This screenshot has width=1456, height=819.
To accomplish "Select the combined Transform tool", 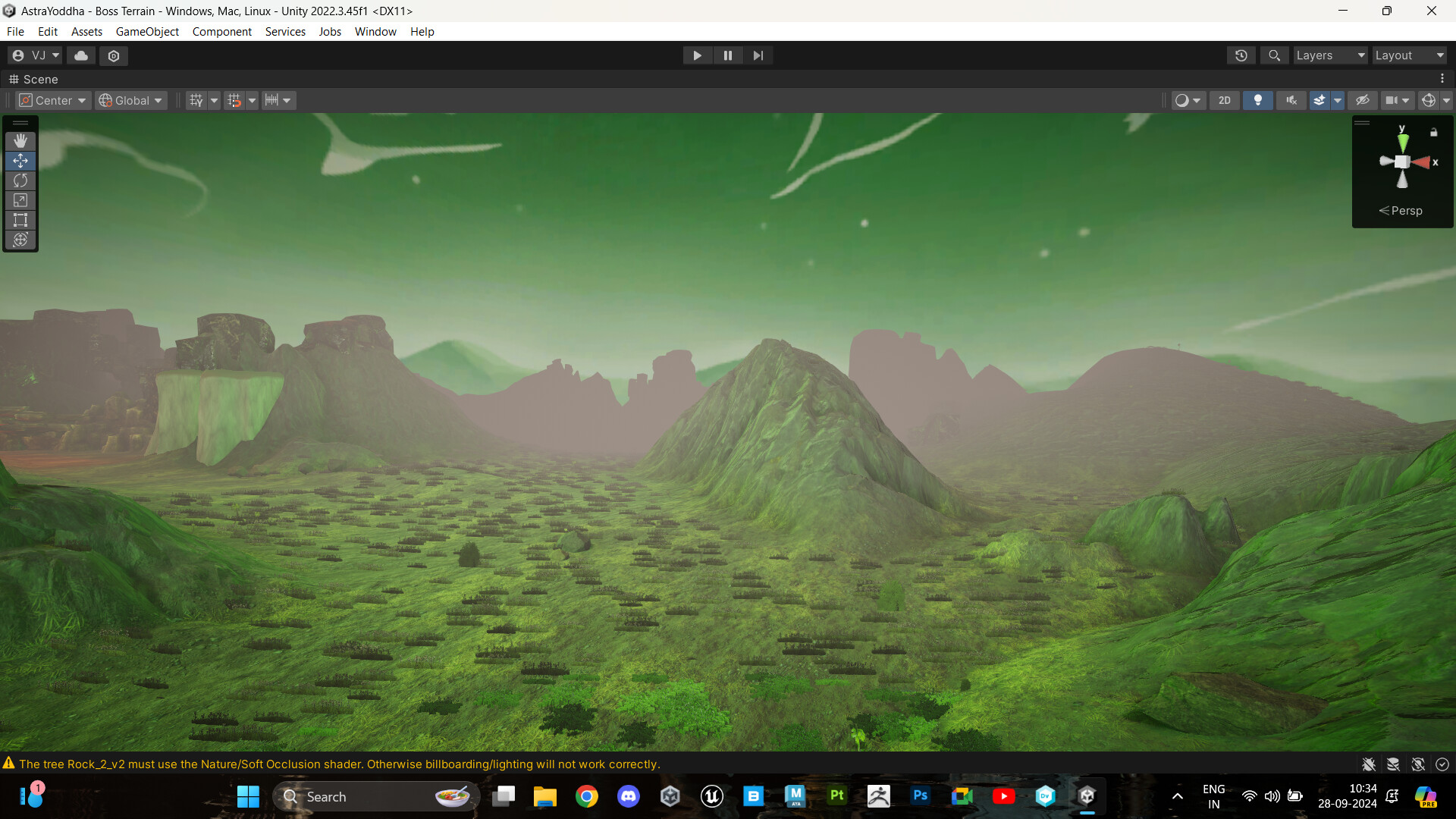I will click(x=20, y=240).
